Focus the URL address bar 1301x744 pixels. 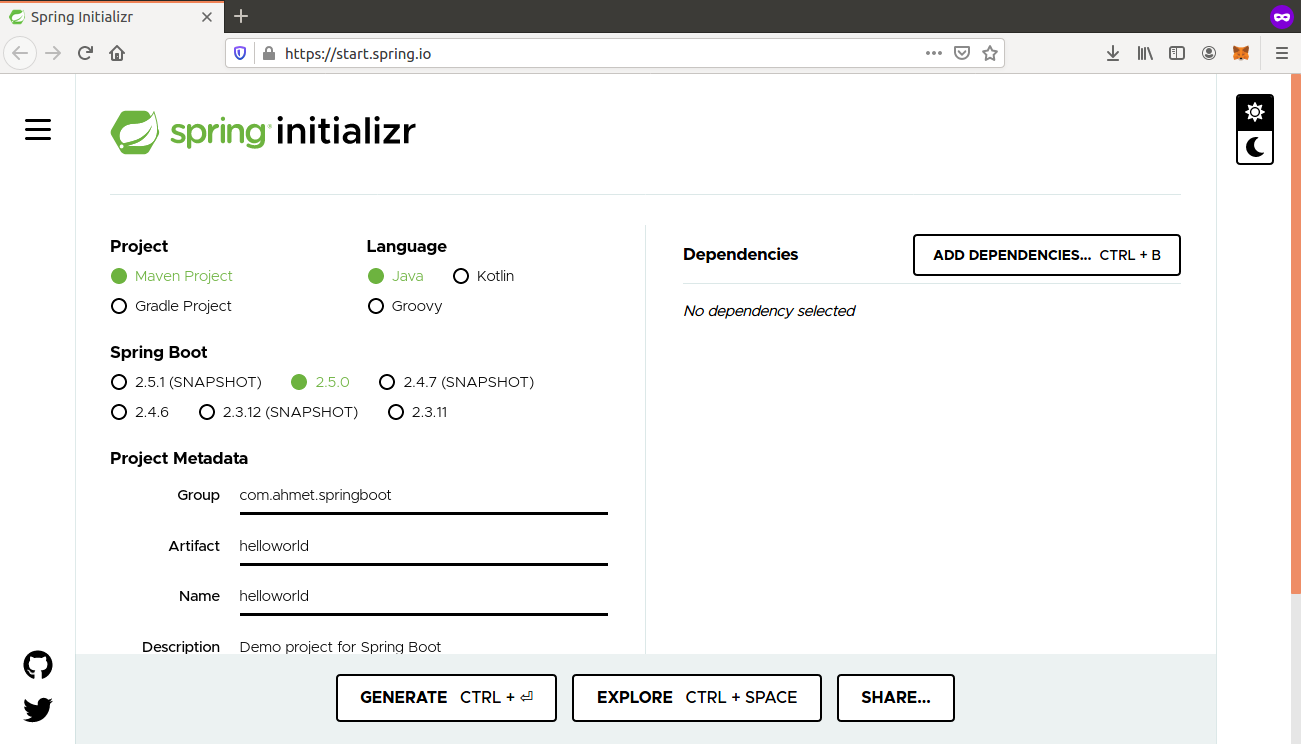(600, 53)
